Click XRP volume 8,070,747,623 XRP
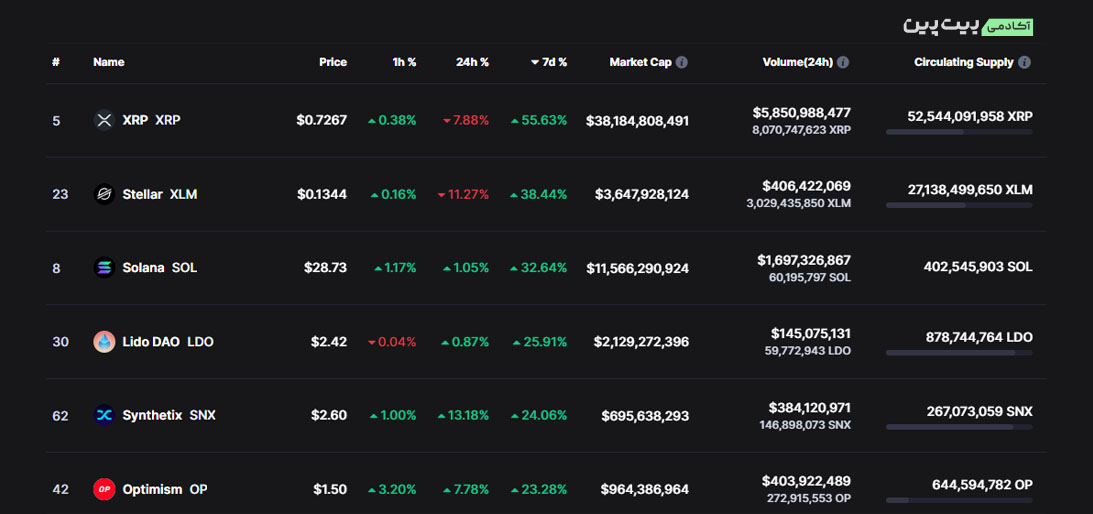This screenshot has width=1093, height=514. pos(802,130)
